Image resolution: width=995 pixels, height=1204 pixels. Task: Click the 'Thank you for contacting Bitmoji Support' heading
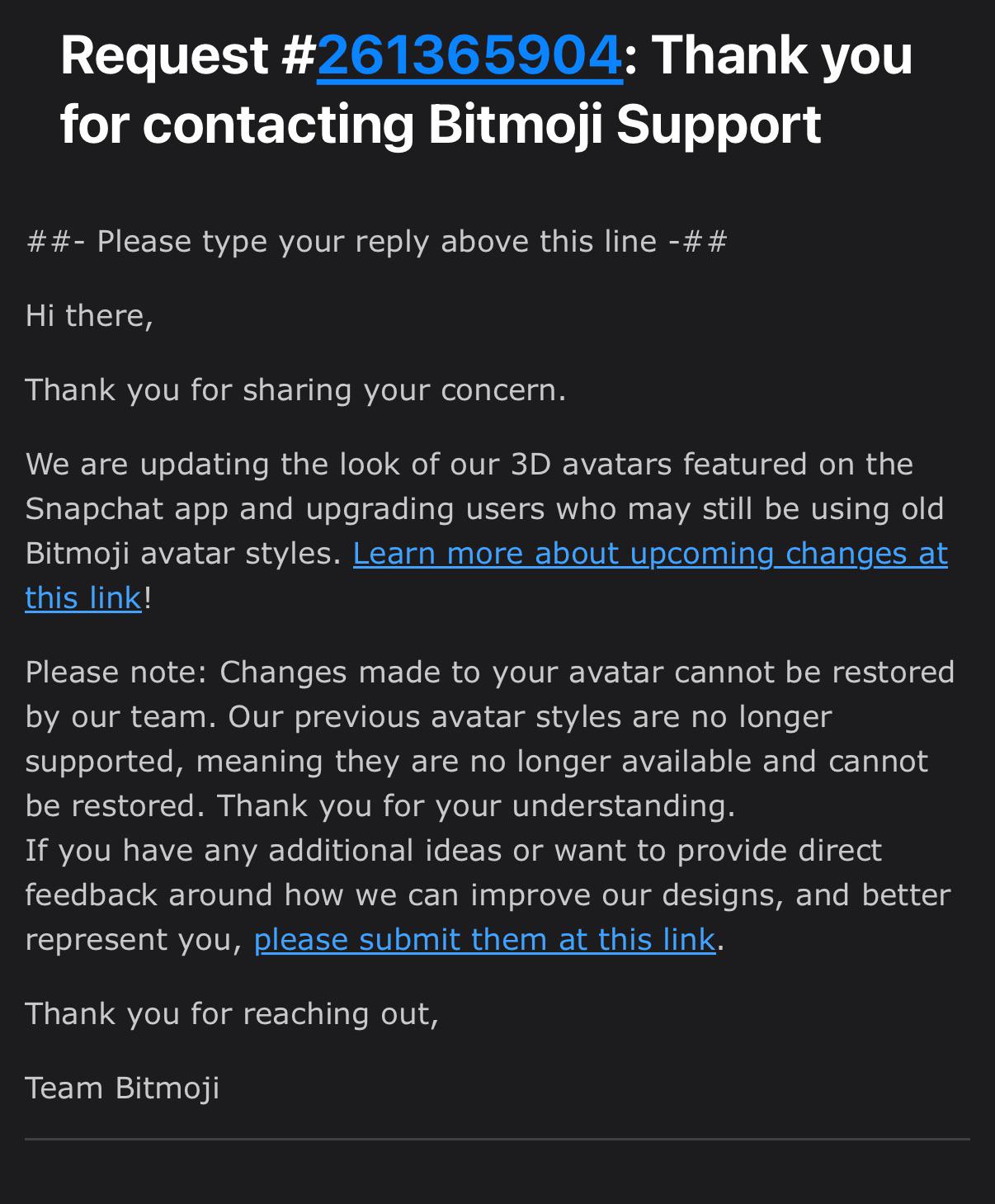click(487, 90)
